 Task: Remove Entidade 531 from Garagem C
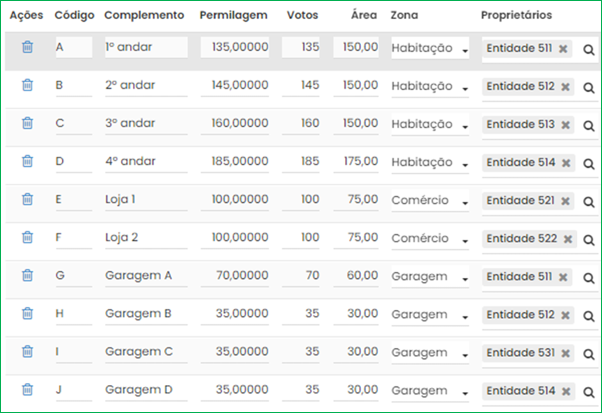[x=565, y=353]
